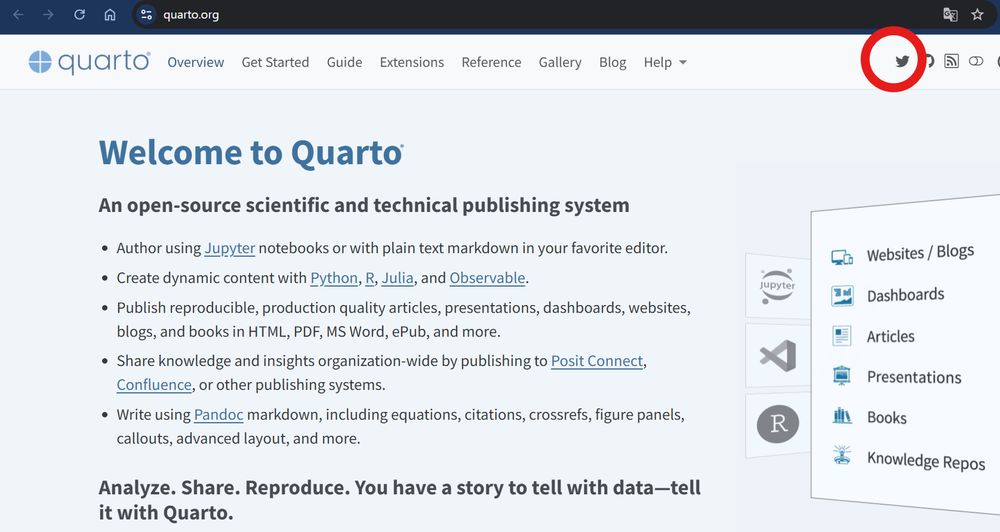
Task: Select the Knowledge Repos label
Action: [x=926, y=460]
